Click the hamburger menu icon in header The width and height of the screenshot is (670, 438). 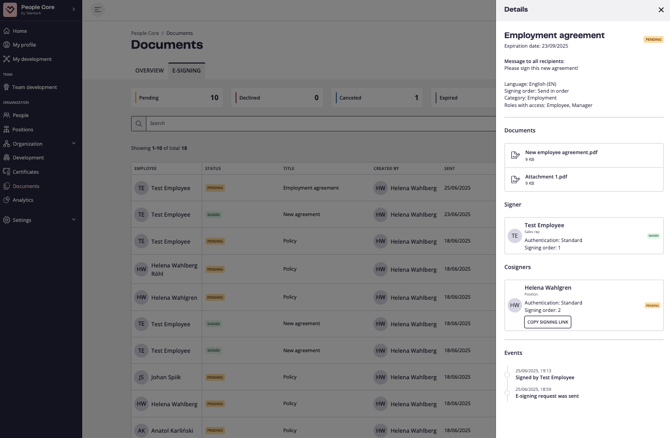pos(98,10)
